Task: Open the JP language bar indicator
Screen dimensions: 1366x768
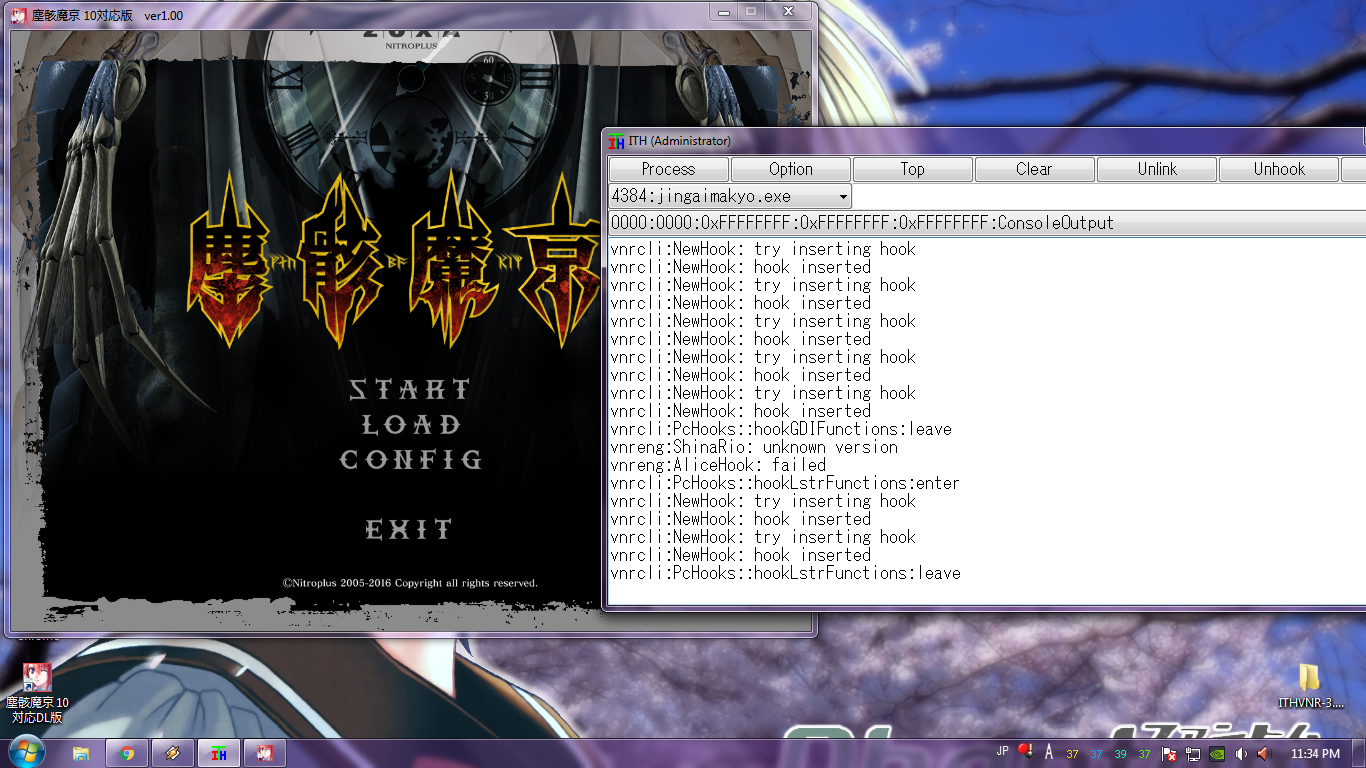Action: tap(1003, 751)
